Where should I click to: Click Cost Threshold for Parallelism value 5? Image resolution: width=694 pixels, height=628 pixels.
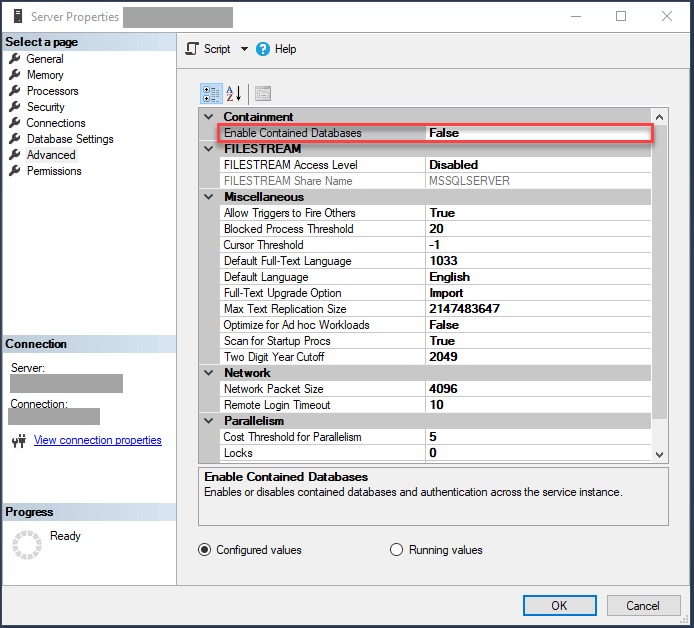(x=538, y=437)
